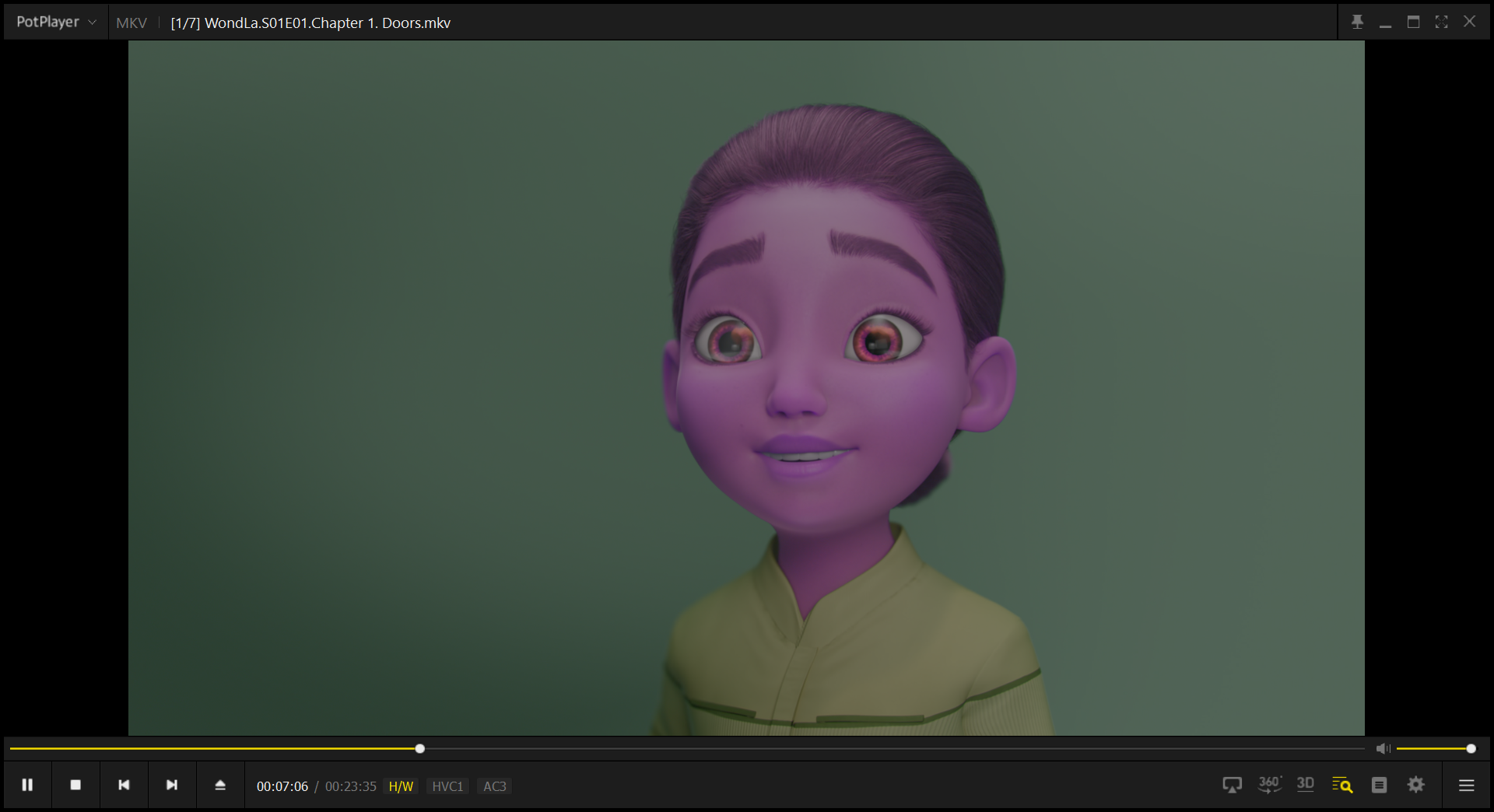The height and width of the screenshot is (812, 1494).
Task: Skip to the next file
Action: pyautogui.click(x=172, y=785)
